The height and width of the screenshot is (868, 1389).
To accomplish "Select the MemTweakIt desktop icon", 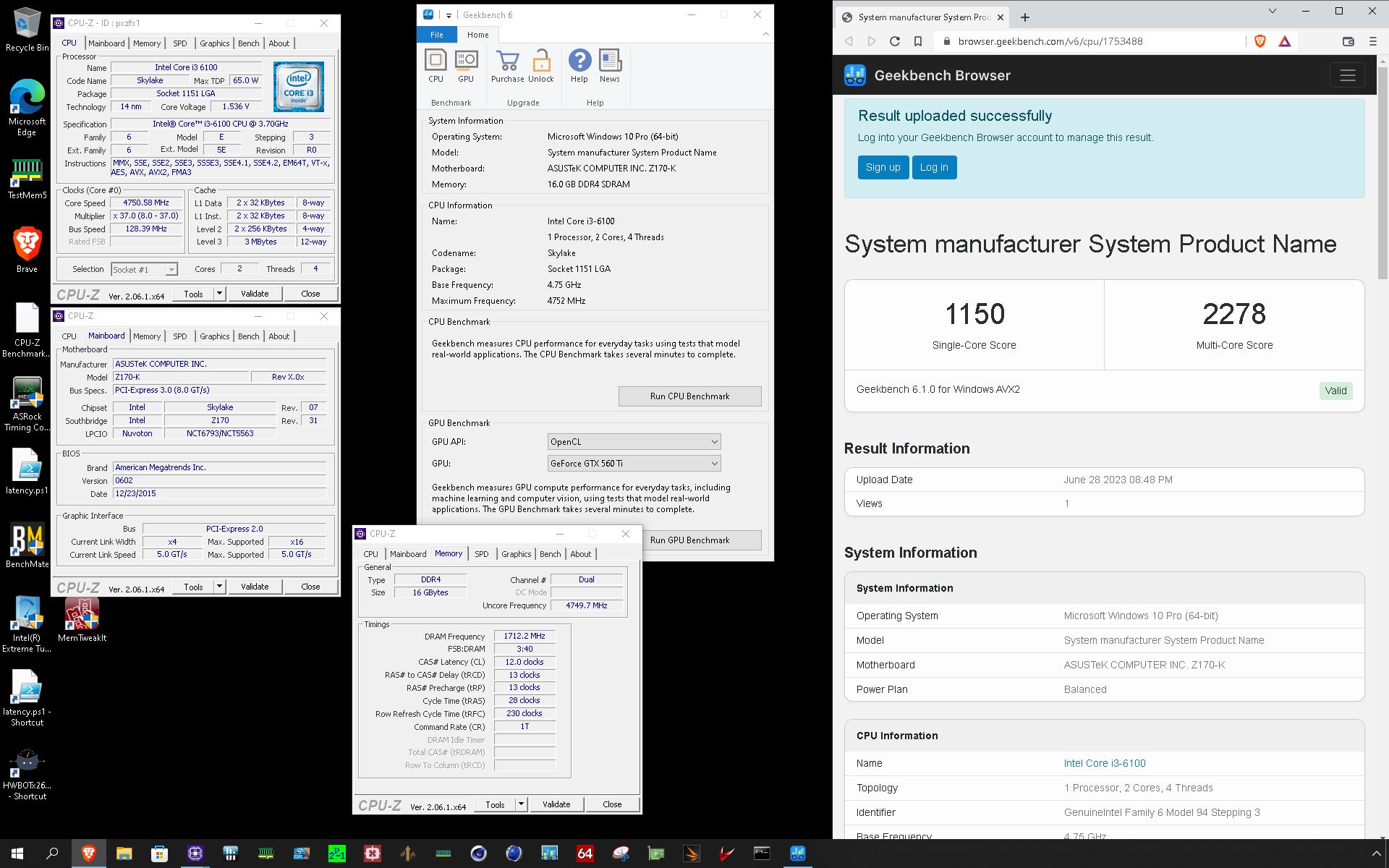I will click(82, 620).
